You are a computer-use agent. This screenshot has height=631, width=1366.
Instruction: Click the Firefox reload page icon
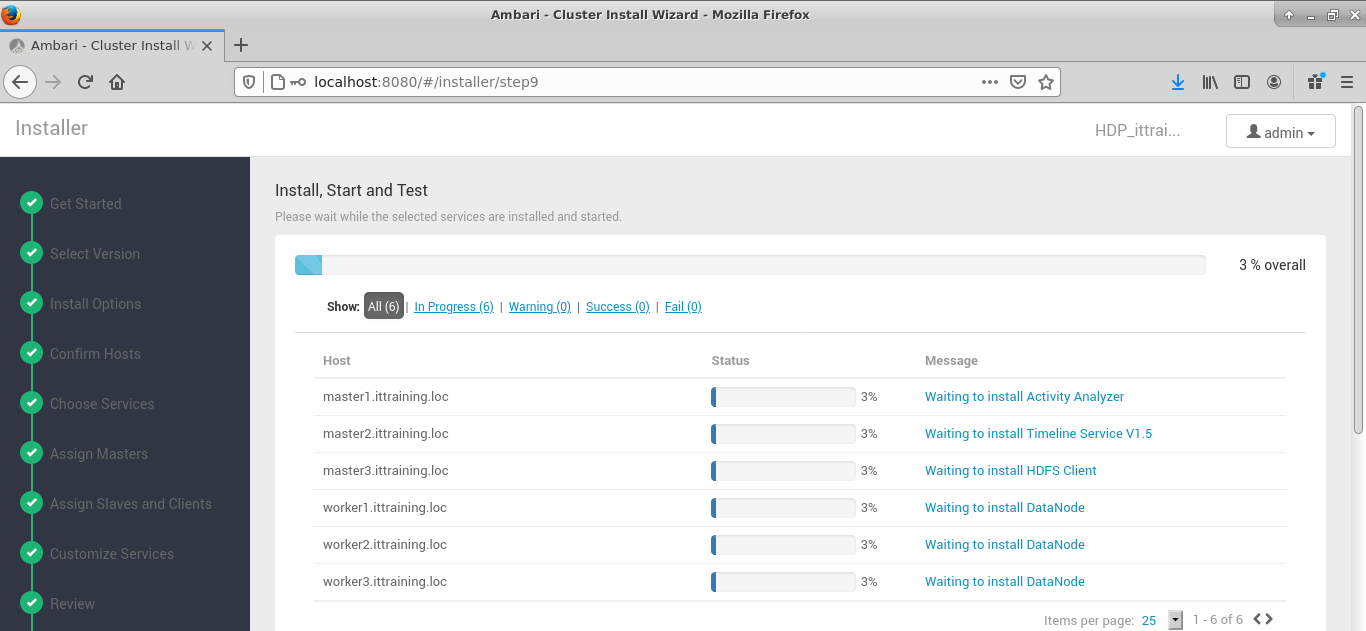(85, 82)
